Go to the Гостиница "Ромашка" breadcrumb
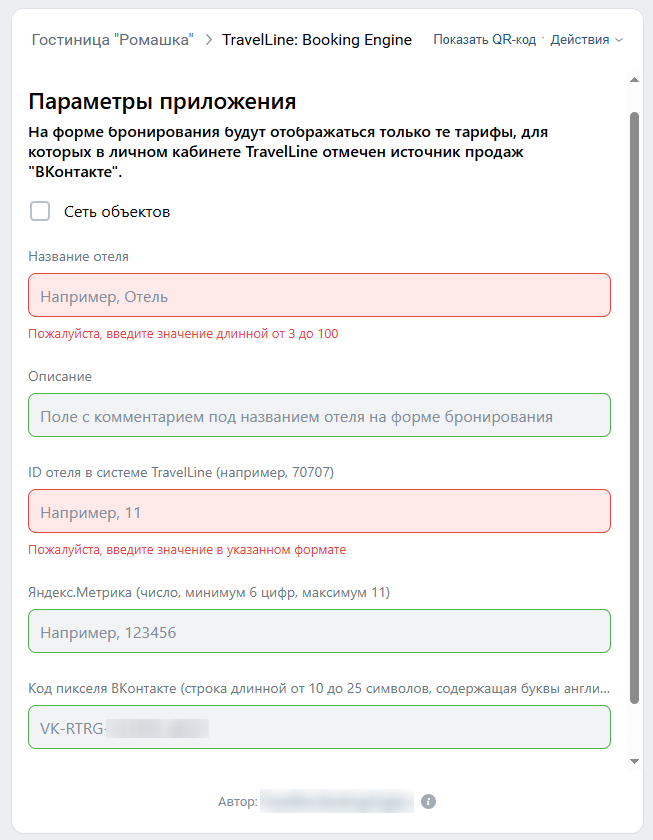653x840 pixels. click(112, 40)
